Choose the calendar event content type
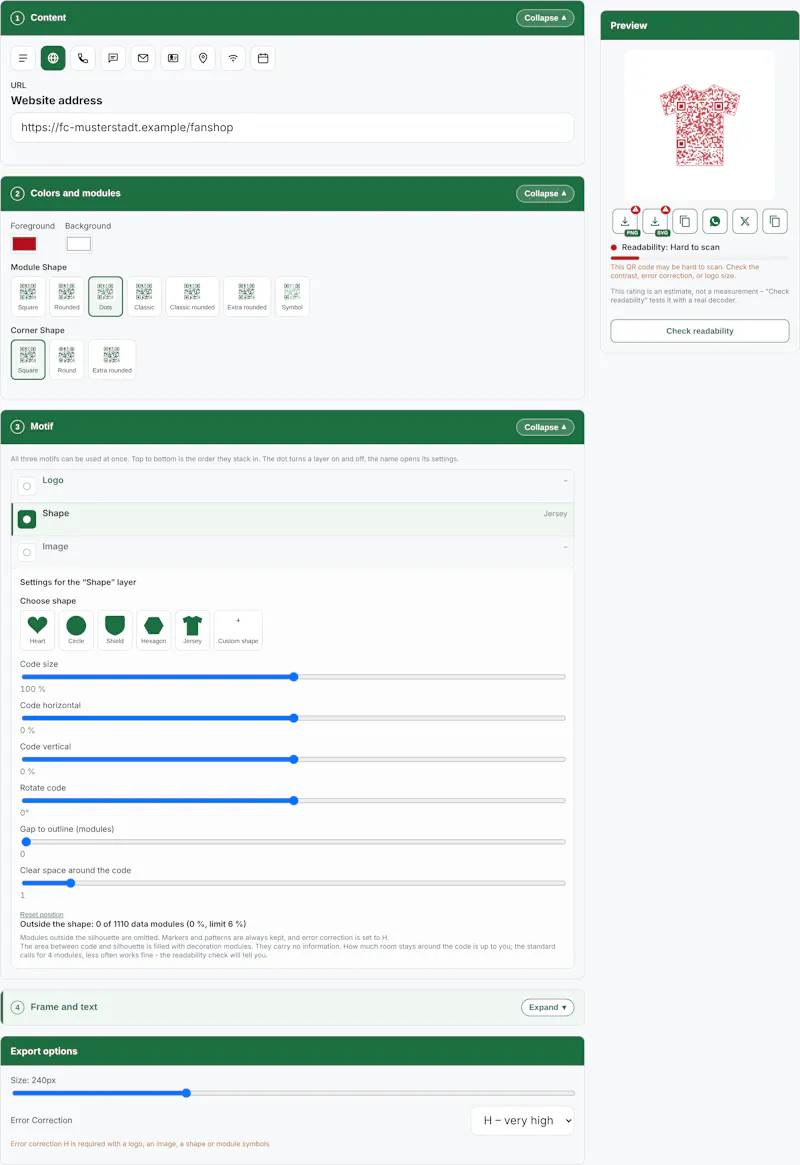Viewport: 800px width, 1165px height. point(263,58)
